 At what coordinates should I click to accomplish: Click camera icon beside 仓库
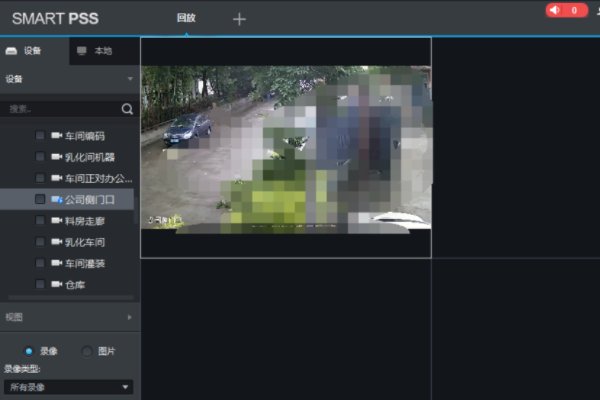[x=56, y=285]
